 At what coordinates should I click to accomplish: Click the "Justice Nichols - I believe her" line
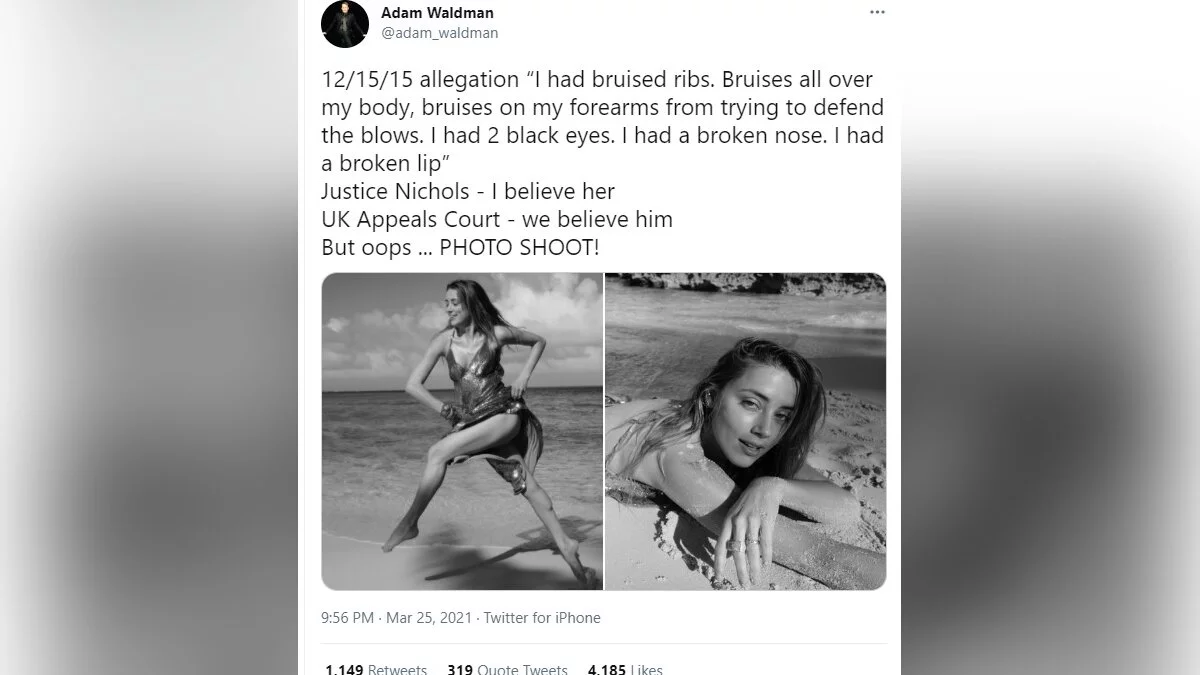[468, 191]
